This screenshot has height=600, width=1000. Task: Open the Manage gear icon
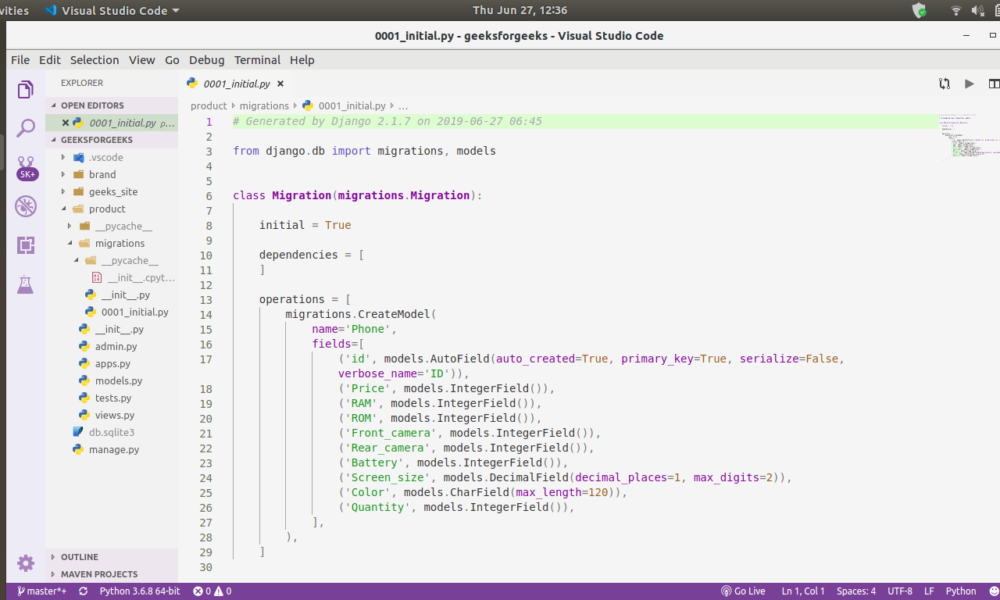pyautogui.click(x=26, y=563)
